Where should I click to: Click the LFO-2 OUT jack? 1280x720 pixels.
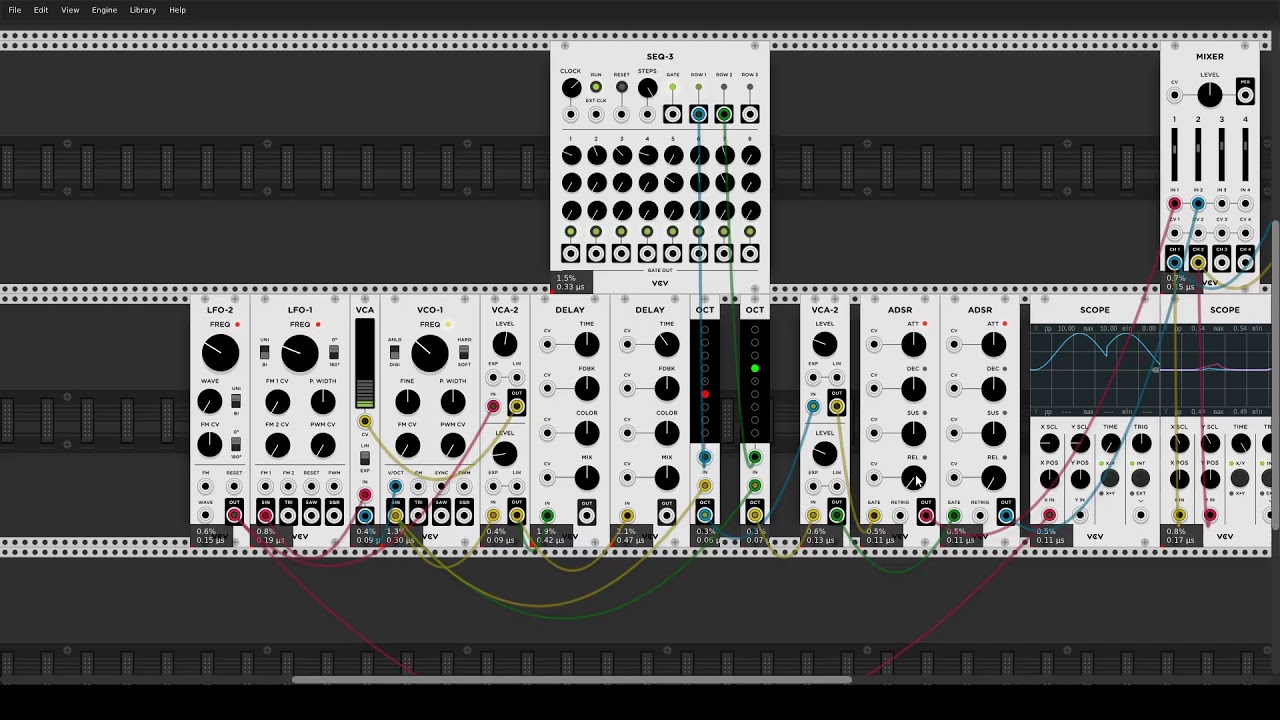pyautogui.click(x=233, y=515)
